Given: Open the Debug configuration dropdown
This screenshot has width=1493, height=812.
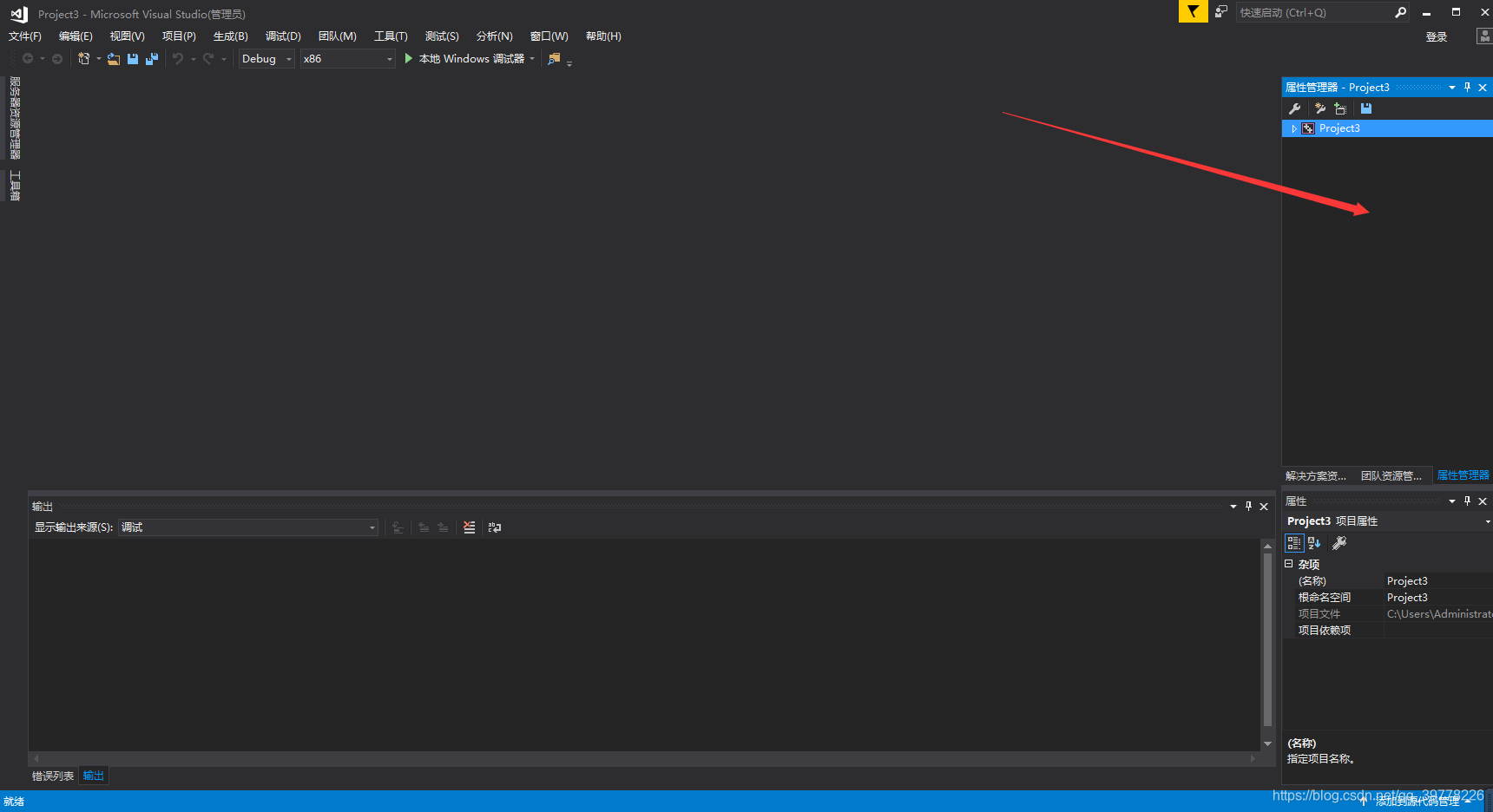Looking at the screenshot, I should (266, 59).
